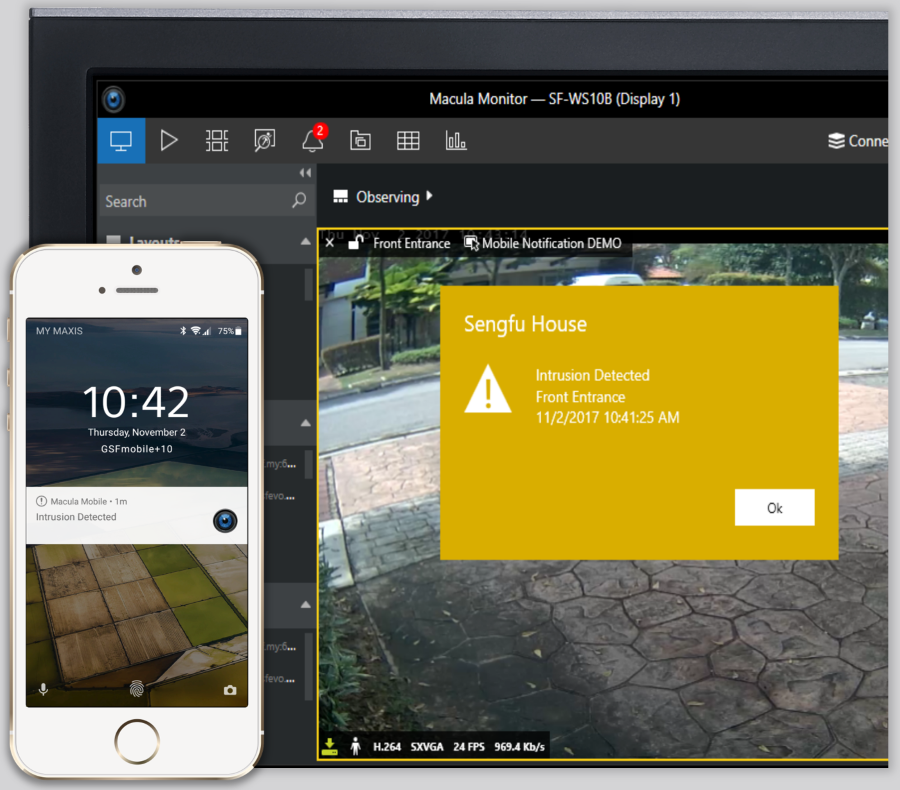The height and width of the screenshot is (790, 900).
Task: Open the statistics bar chart icon
Action: coord(456,141)
